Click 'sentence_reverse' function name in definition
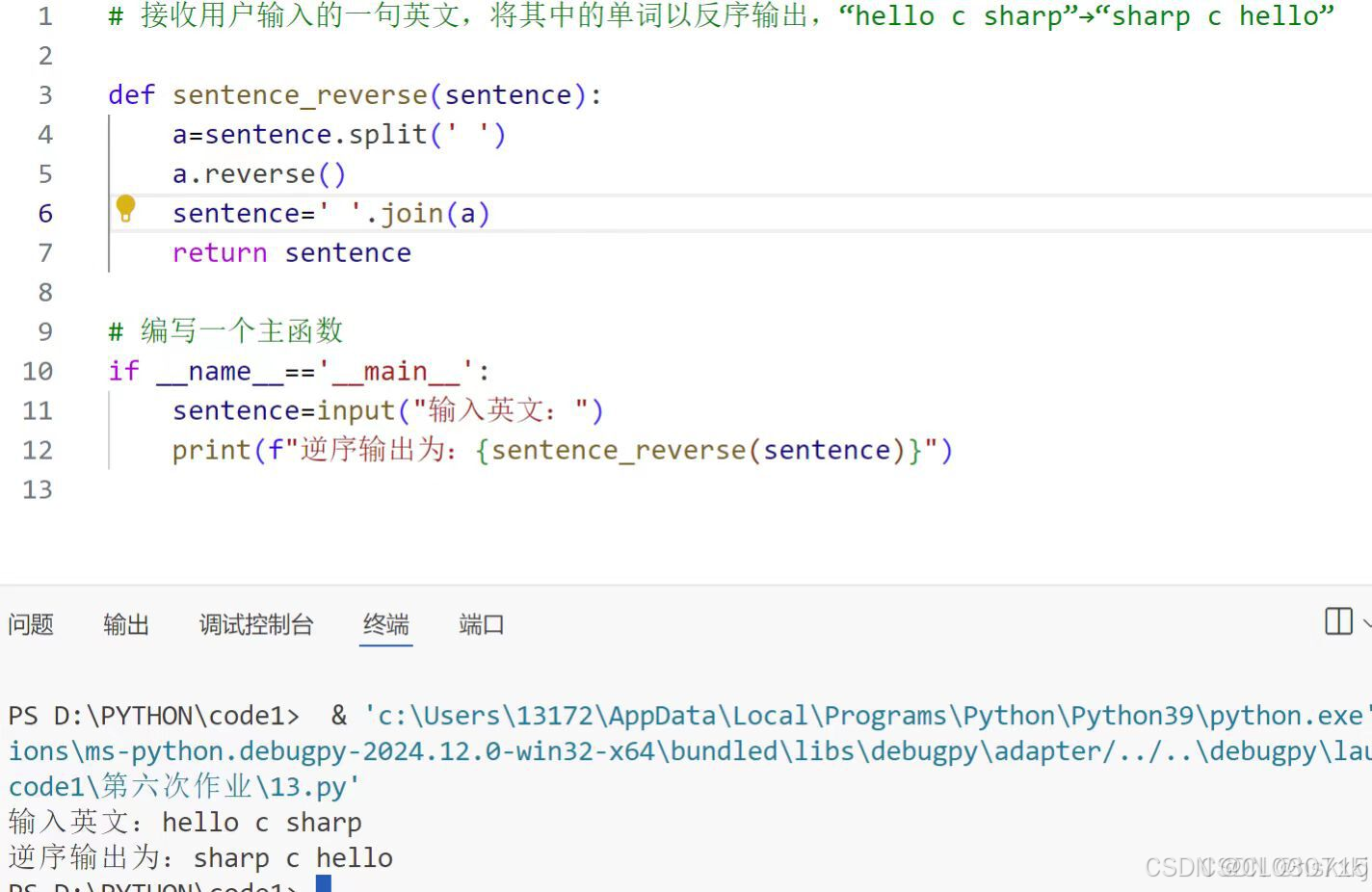The height and width of the screenshot is (892, 1372). (x=300, y=95)
